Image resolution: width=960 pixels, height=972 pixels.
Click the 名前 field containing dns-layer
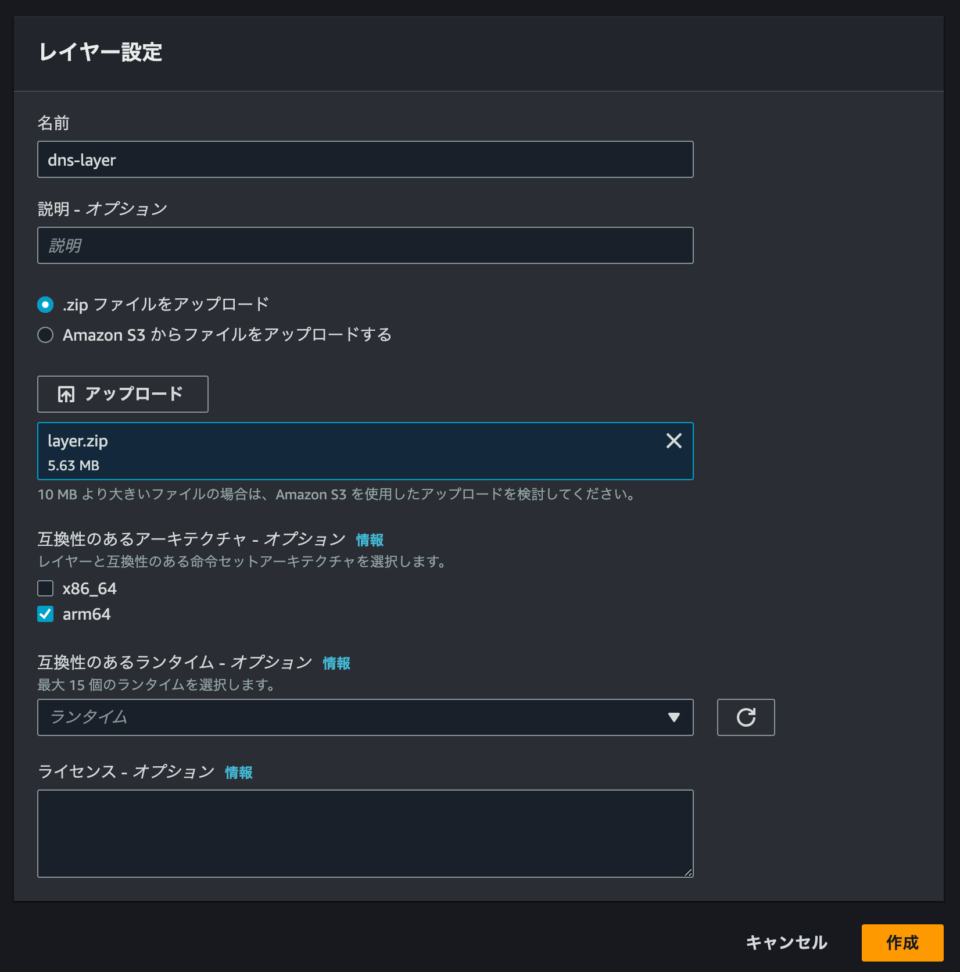(365, 159)
